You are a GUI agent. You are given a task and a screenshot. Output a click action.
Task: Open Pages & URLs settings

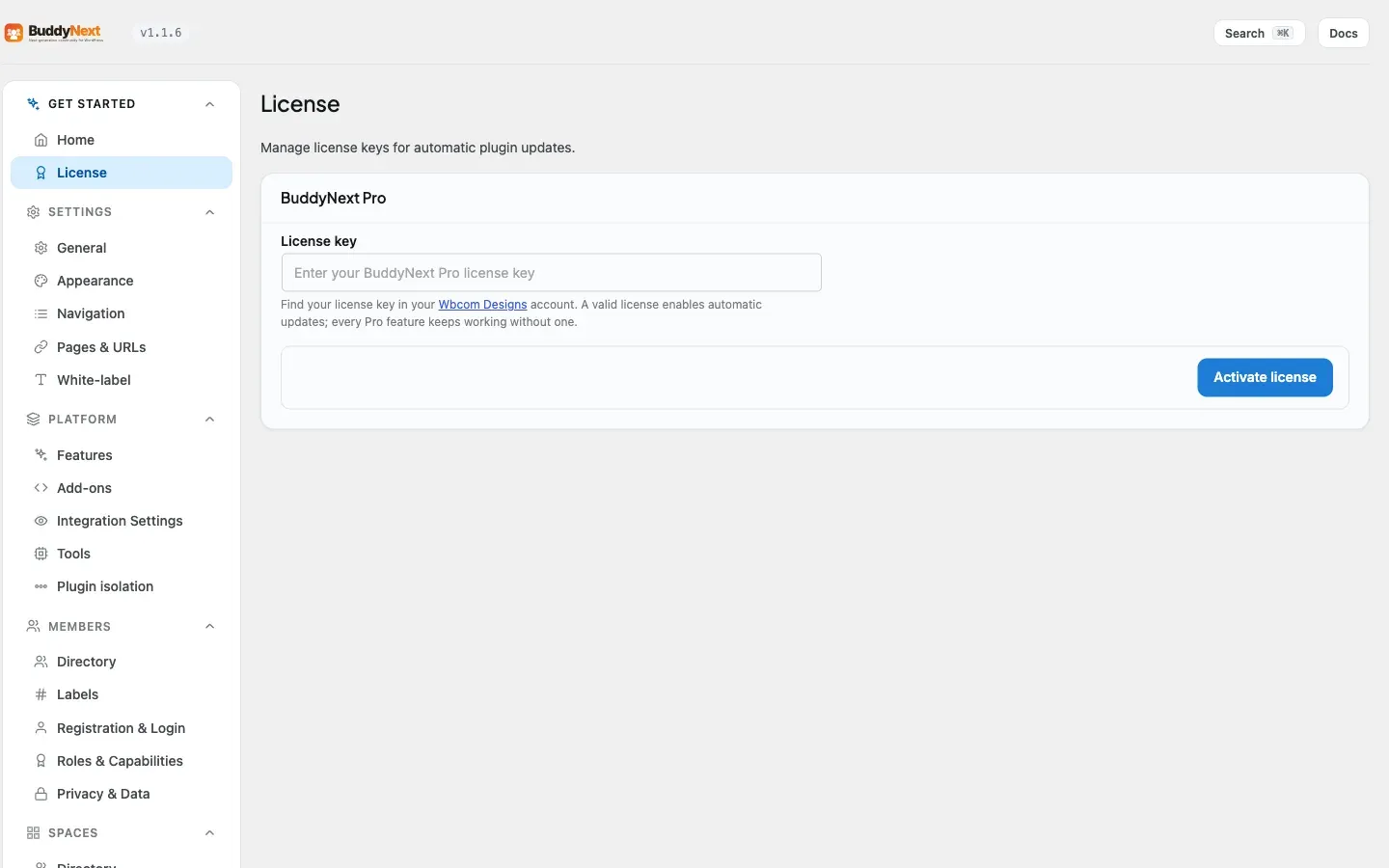click(122, 347)
